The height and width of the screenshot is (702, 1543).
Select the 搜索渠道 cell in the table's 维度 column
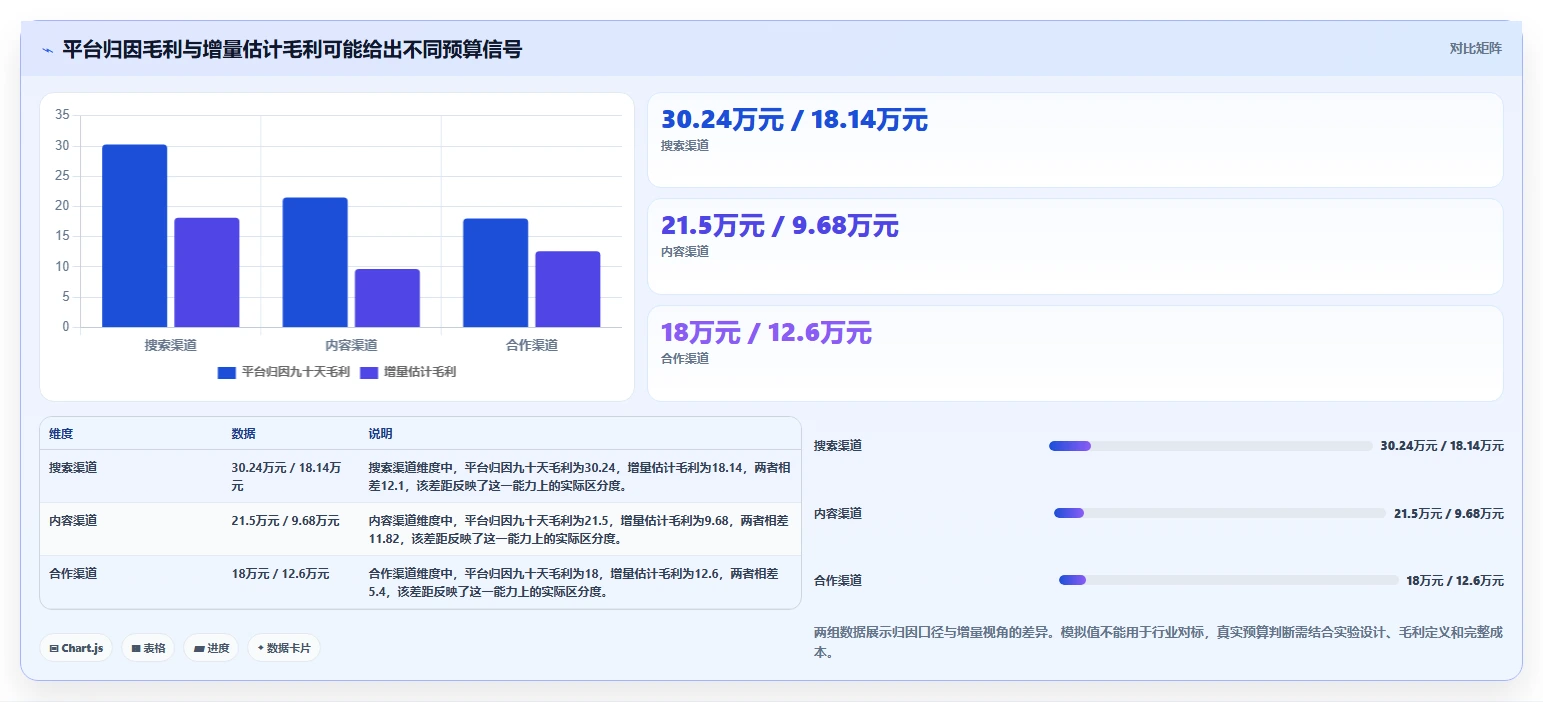point(73,467)
